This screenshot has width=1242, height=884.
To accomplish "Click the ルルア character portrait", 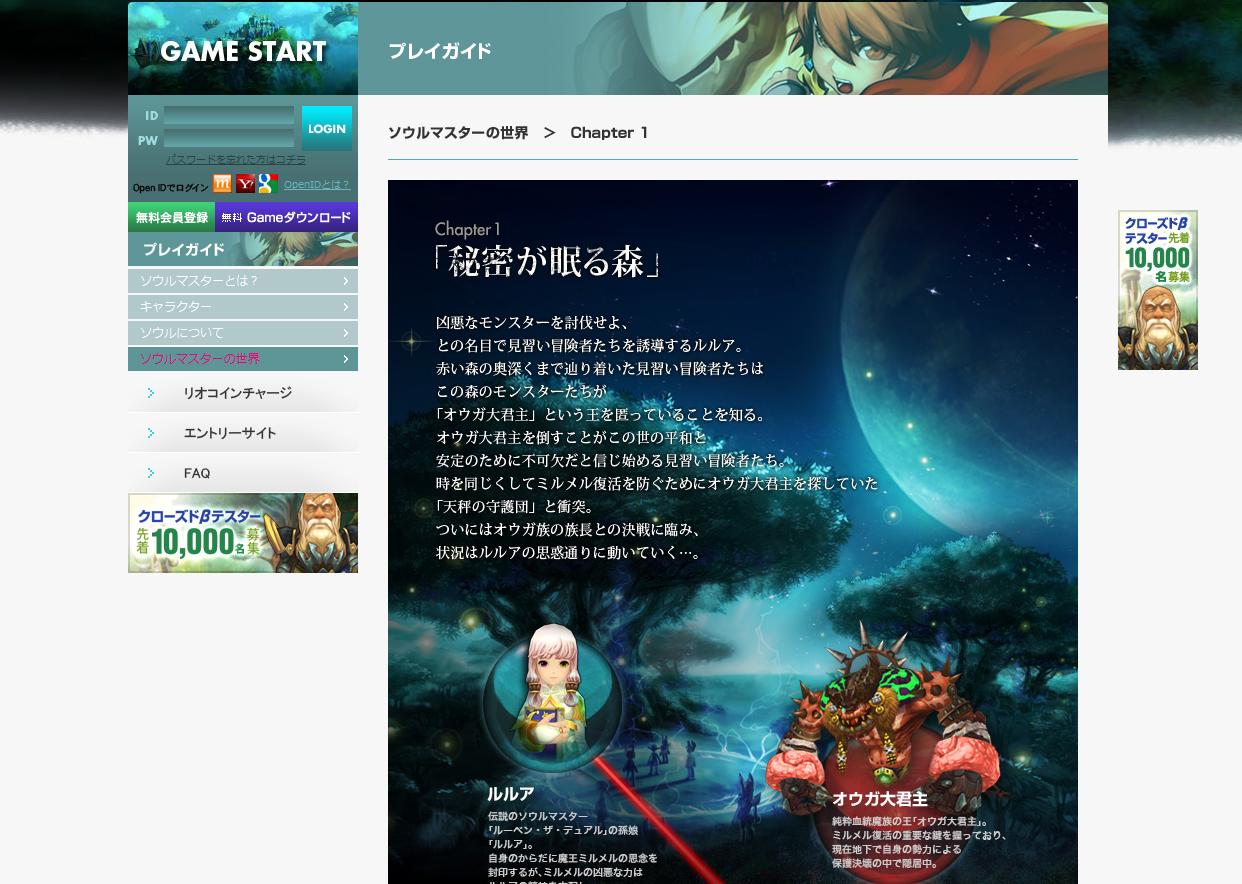I will (552, 700).
